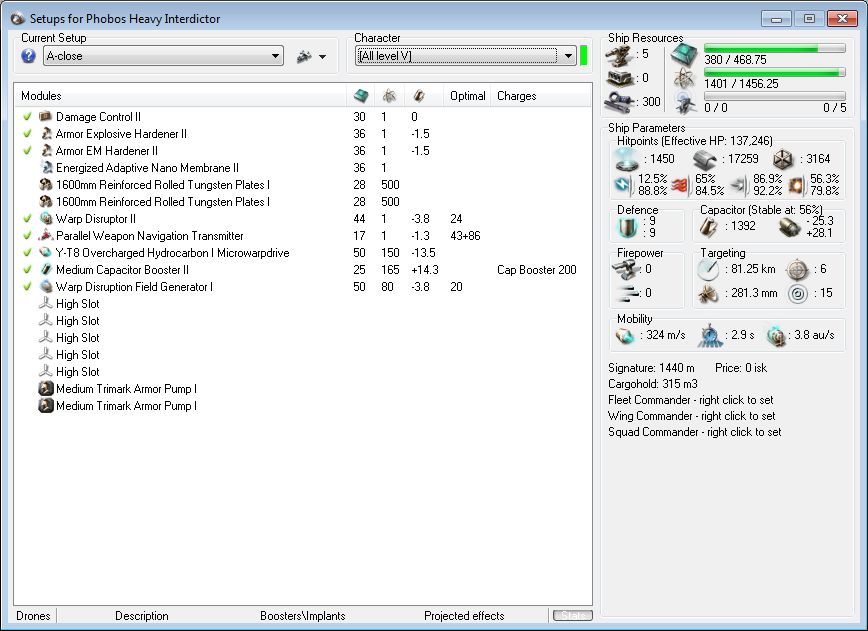868x631 pixels.
Task: Toggle Medium Capacitor Booster II checkmark
Action: [x=27, y=270]
